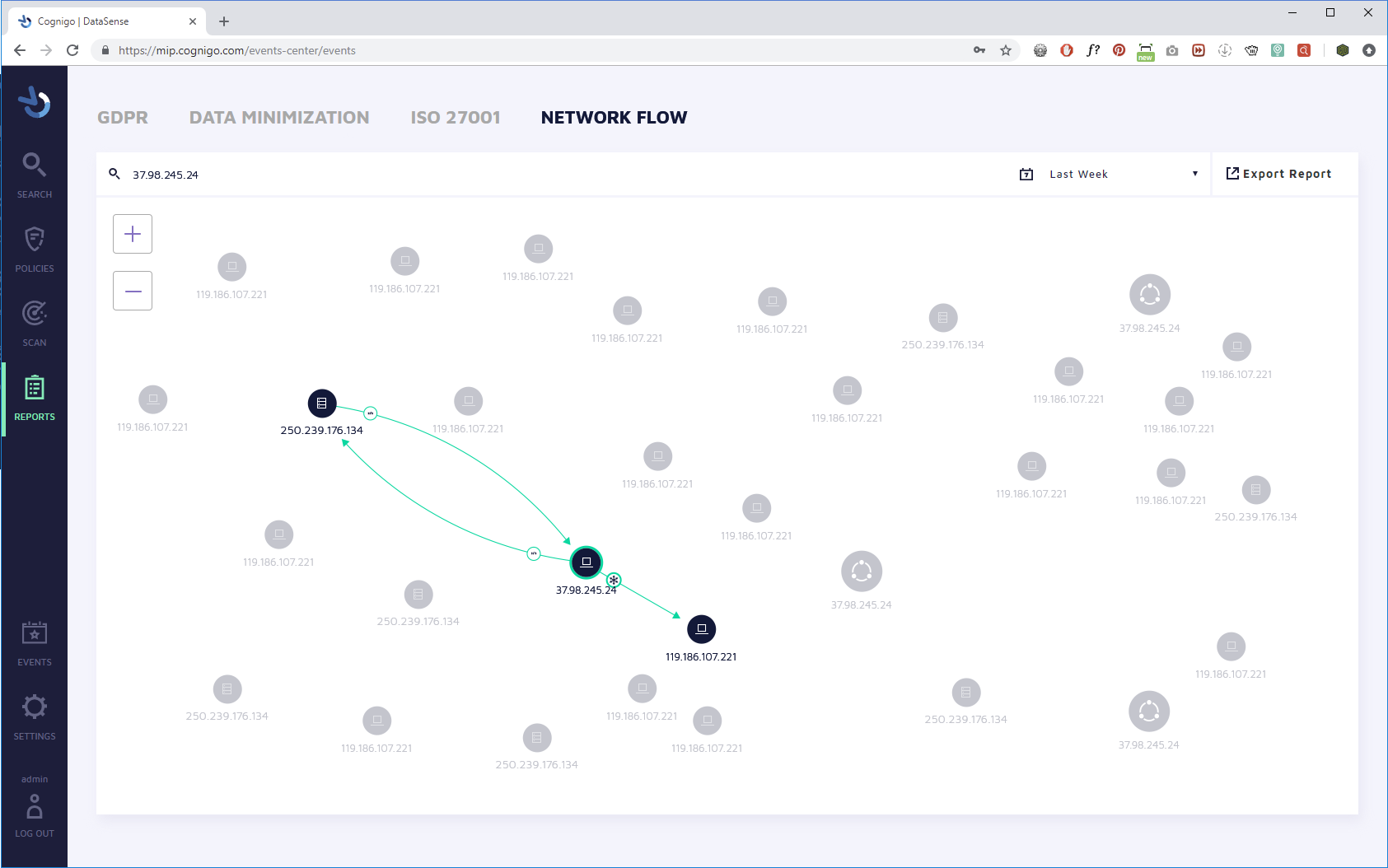Screen dimensions: 1388x868
Task: Open the Search section in sidebar
Action: [34, 175]
